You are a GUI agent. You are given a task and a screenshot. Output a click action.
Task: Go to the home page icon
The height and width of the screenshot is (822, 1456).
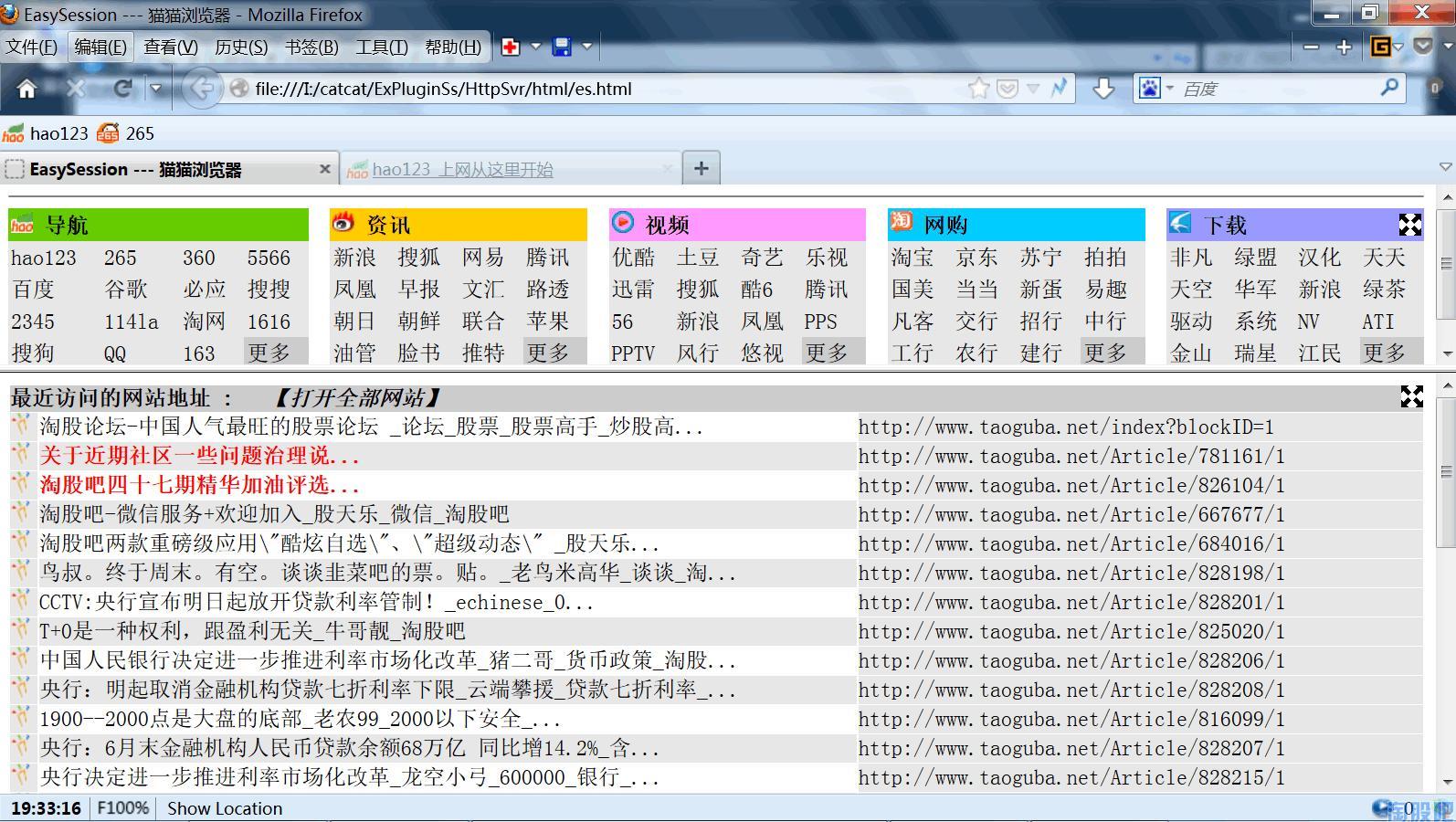pyautogui.click(x=26, y=89)
